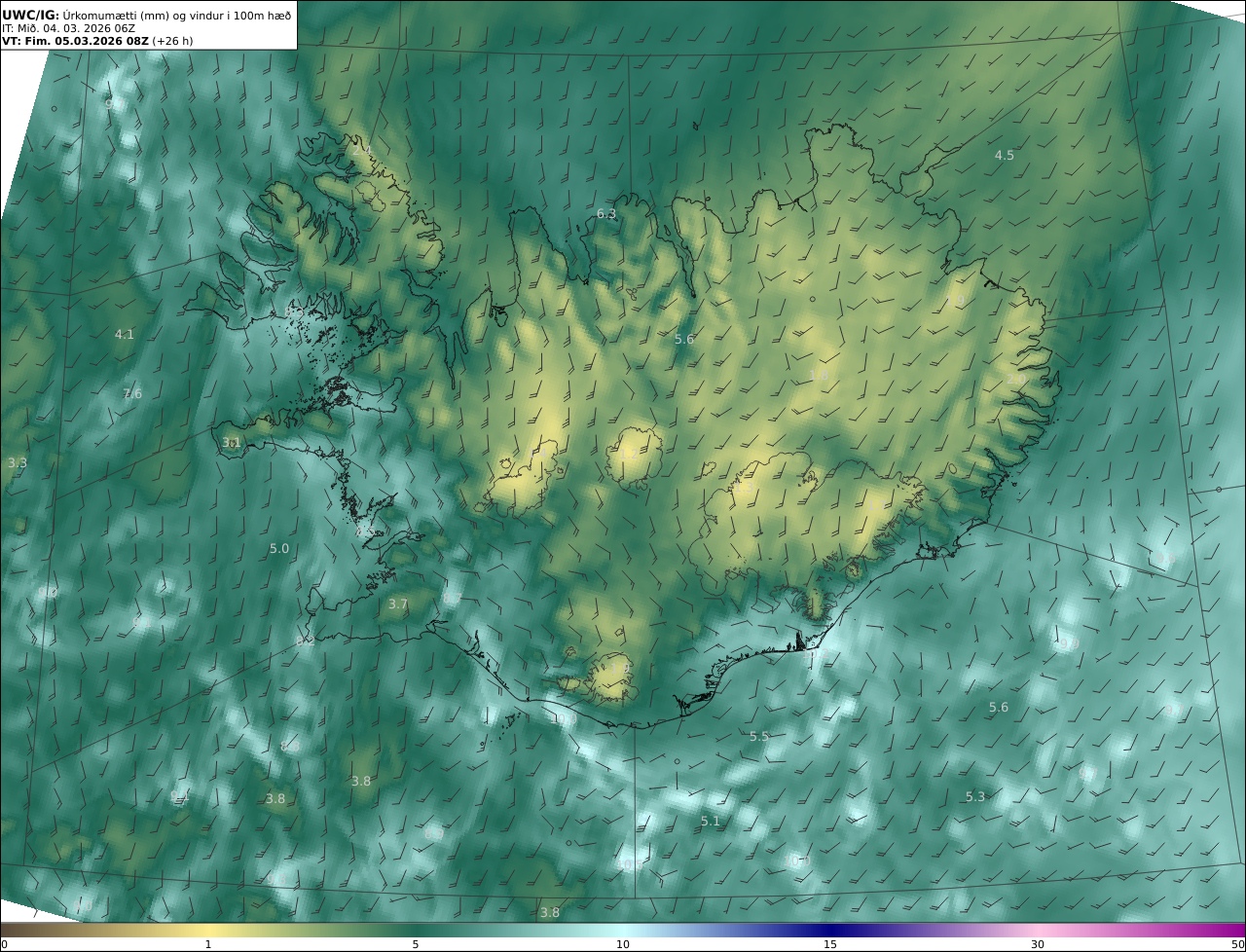Click the color scale tick labeled 15
The width and height of the screenshot is (1246, 952).
coord(830,944)
